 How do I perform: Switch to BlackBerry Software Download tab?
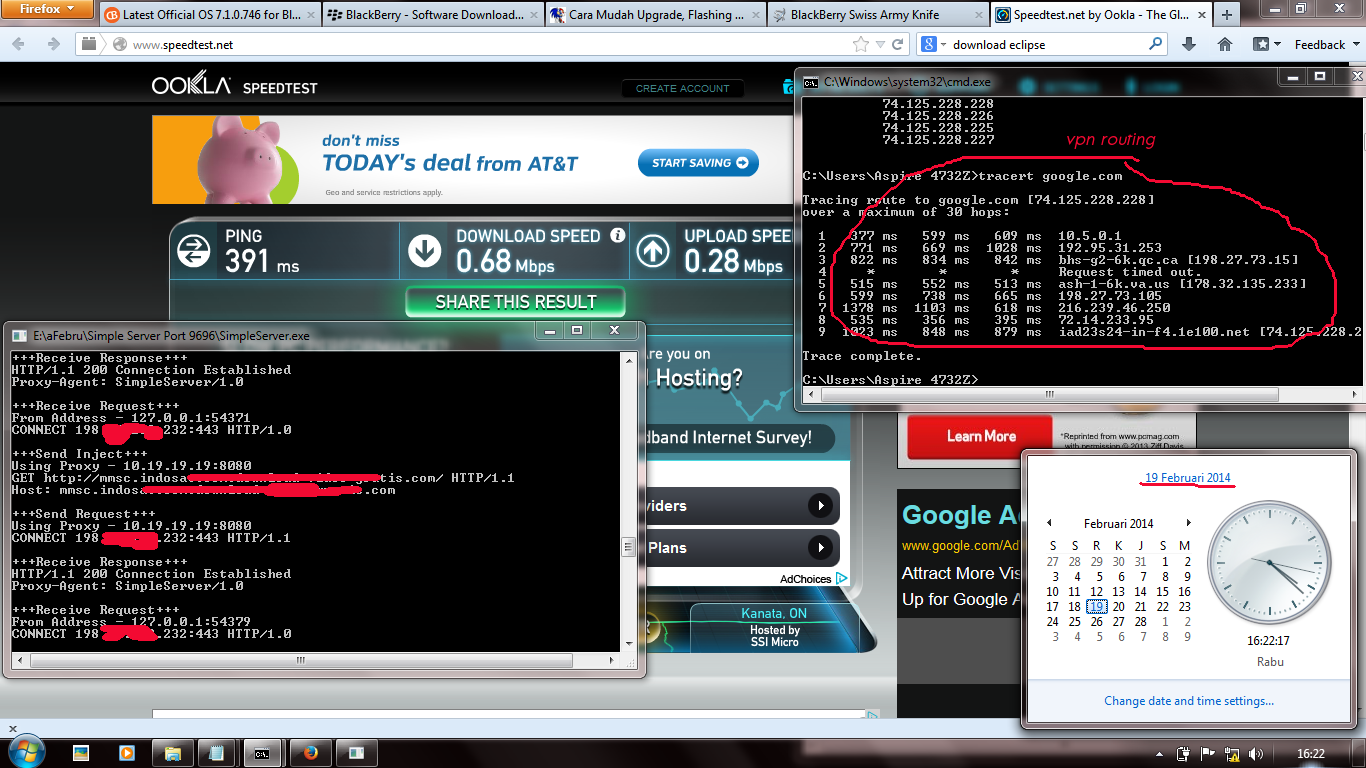tap(434, 15)
